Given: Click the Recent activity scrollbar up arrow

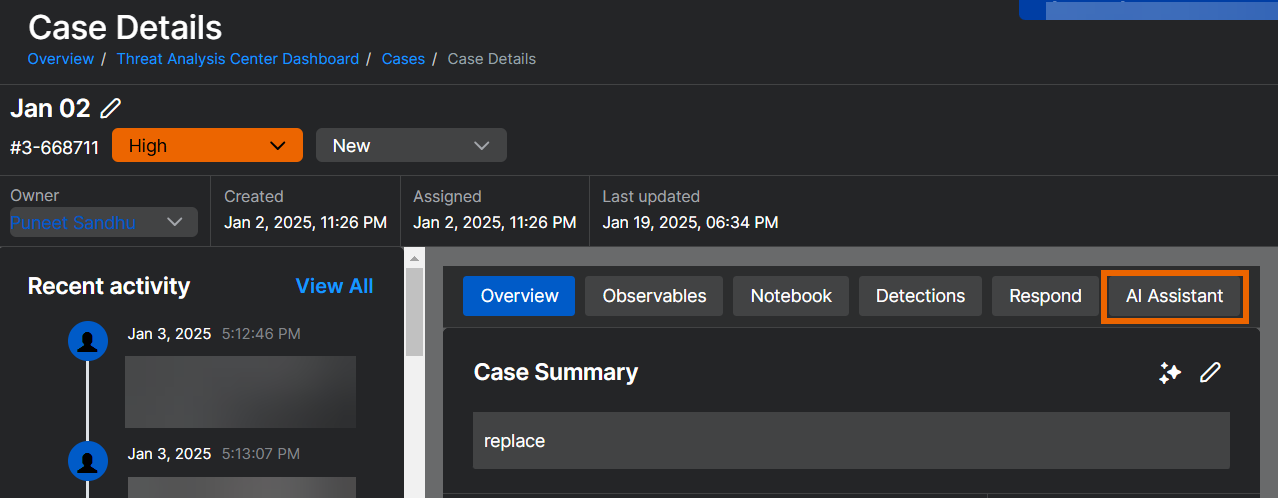Looking at the screenshot, I should click(414, 259).
